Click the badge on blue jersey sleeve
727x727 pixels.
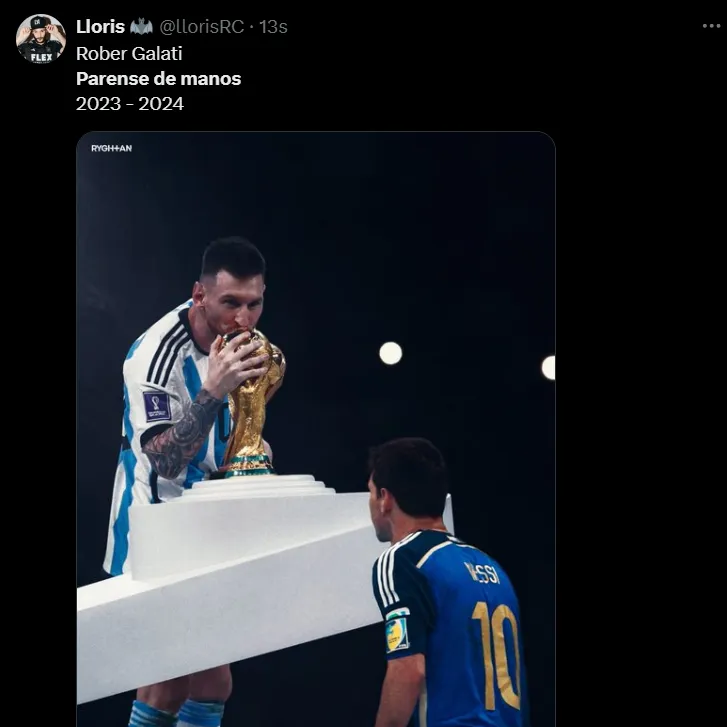point(397,631)
